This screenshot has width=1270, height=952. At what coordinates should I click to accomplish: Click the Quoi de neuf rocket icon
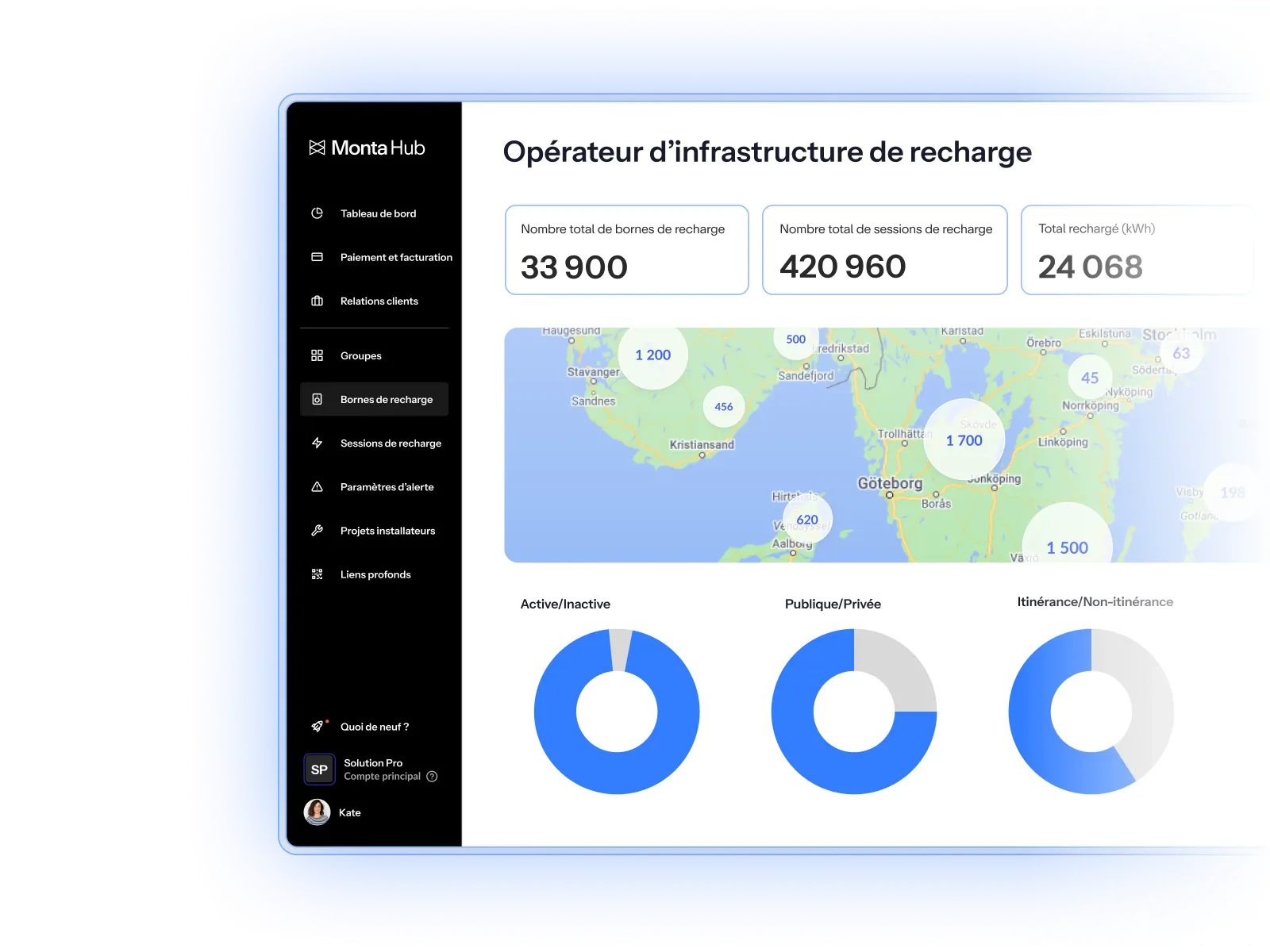(x=317, y=726)
